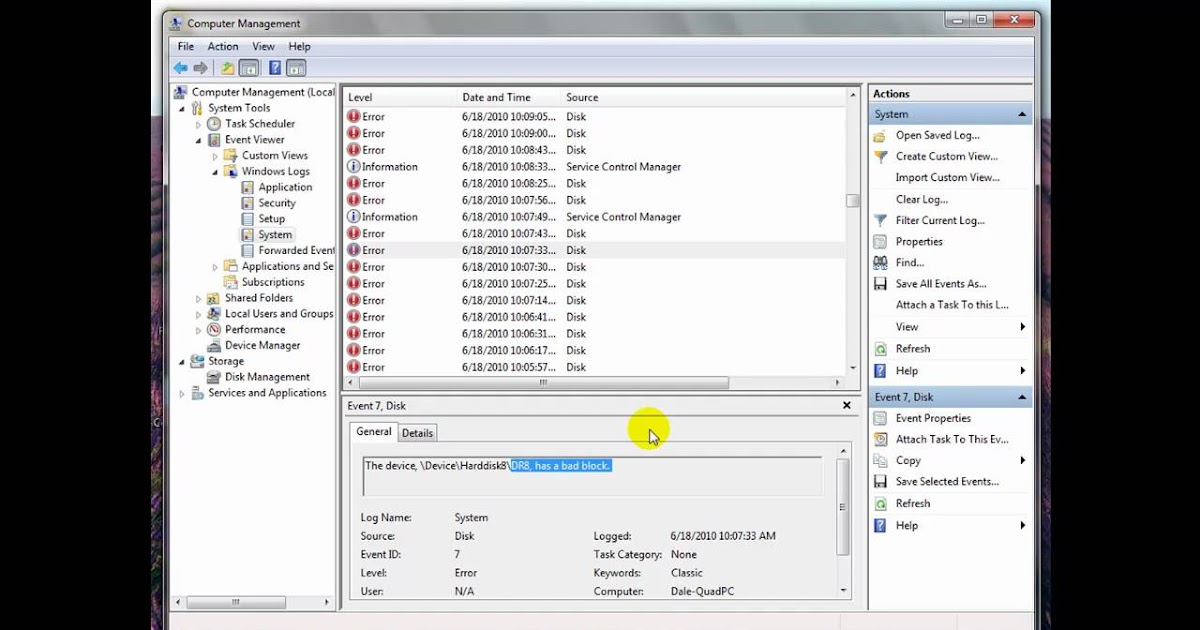This screenshot has width=1200, height=630.
Task: Click Attach Task To This Event action
Action: pos(952,439)
